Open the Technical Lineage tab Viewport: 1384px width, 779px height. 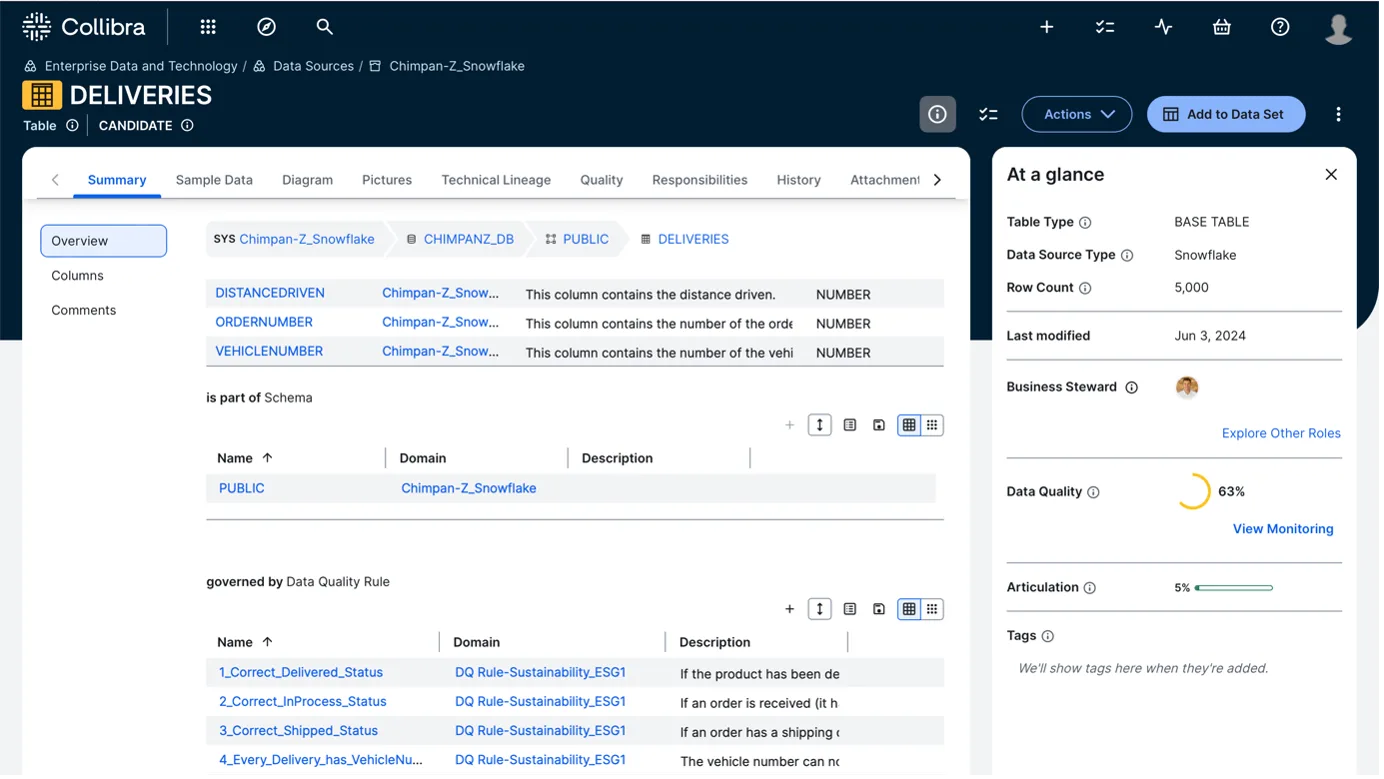click(x=496, y=180)
